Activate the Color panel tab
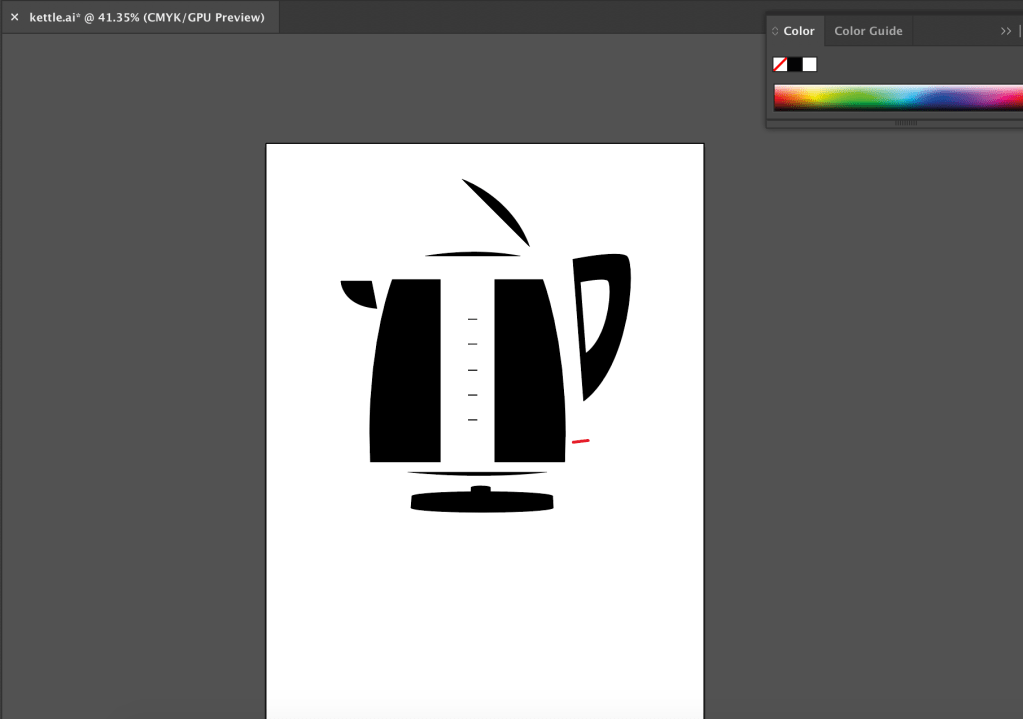The image size is (1023, 719). click(798, 31)
